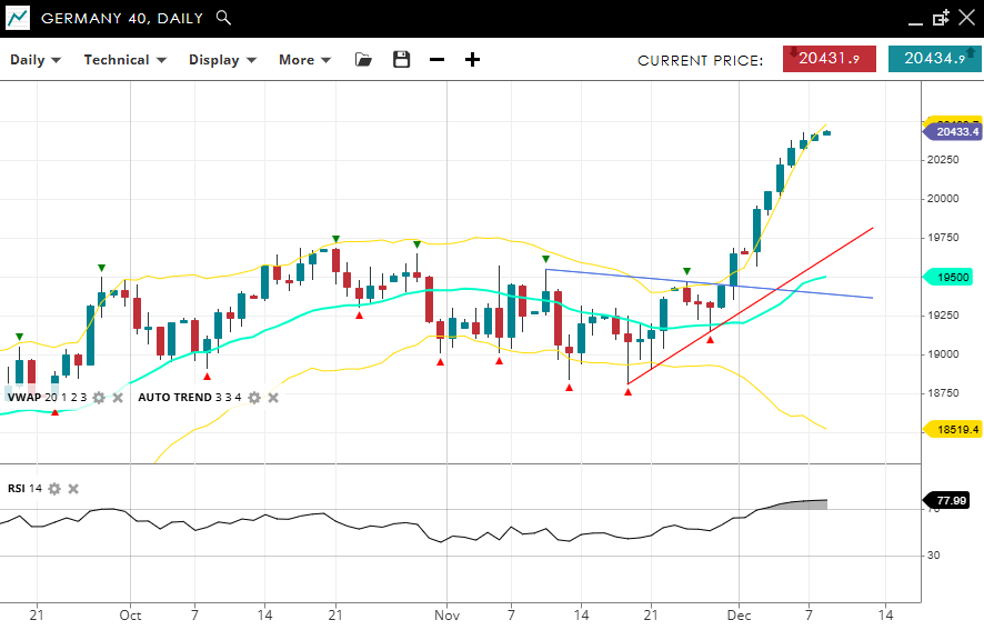The image size is (984, 630).
Task: Remove the AUTO TREND indicator
Action: (273, 398)
